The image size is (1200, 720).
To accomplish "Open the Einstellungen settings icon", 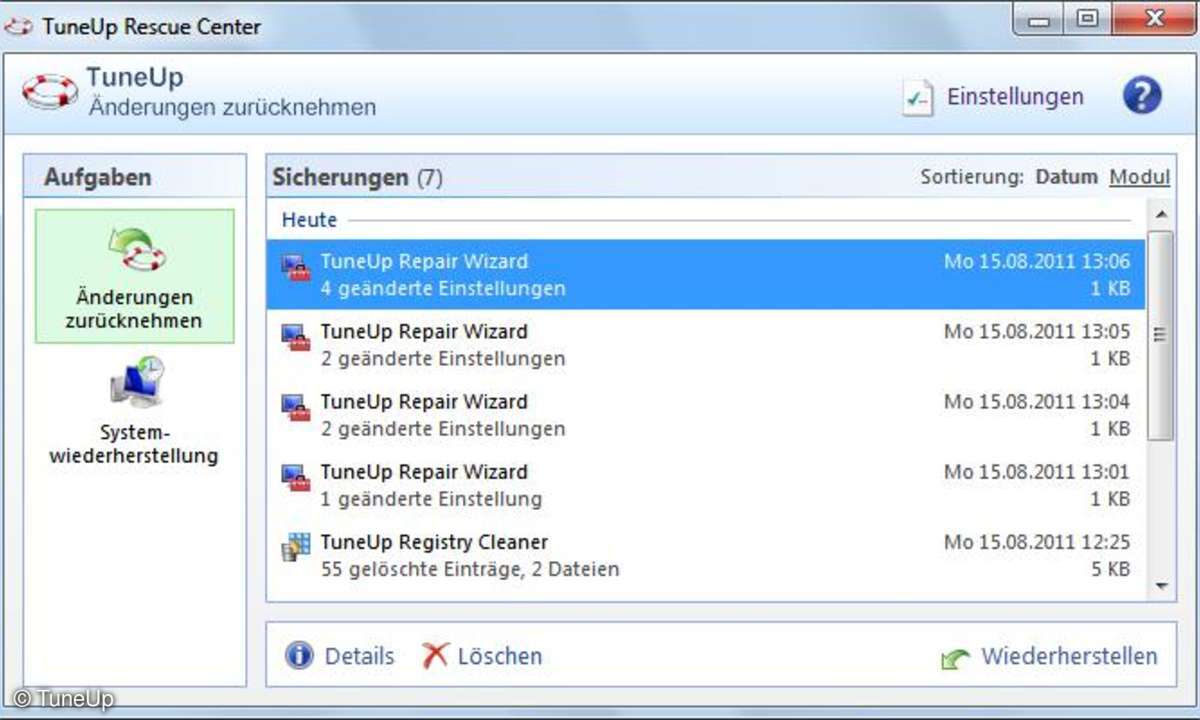I will click(x=917, y=98).
